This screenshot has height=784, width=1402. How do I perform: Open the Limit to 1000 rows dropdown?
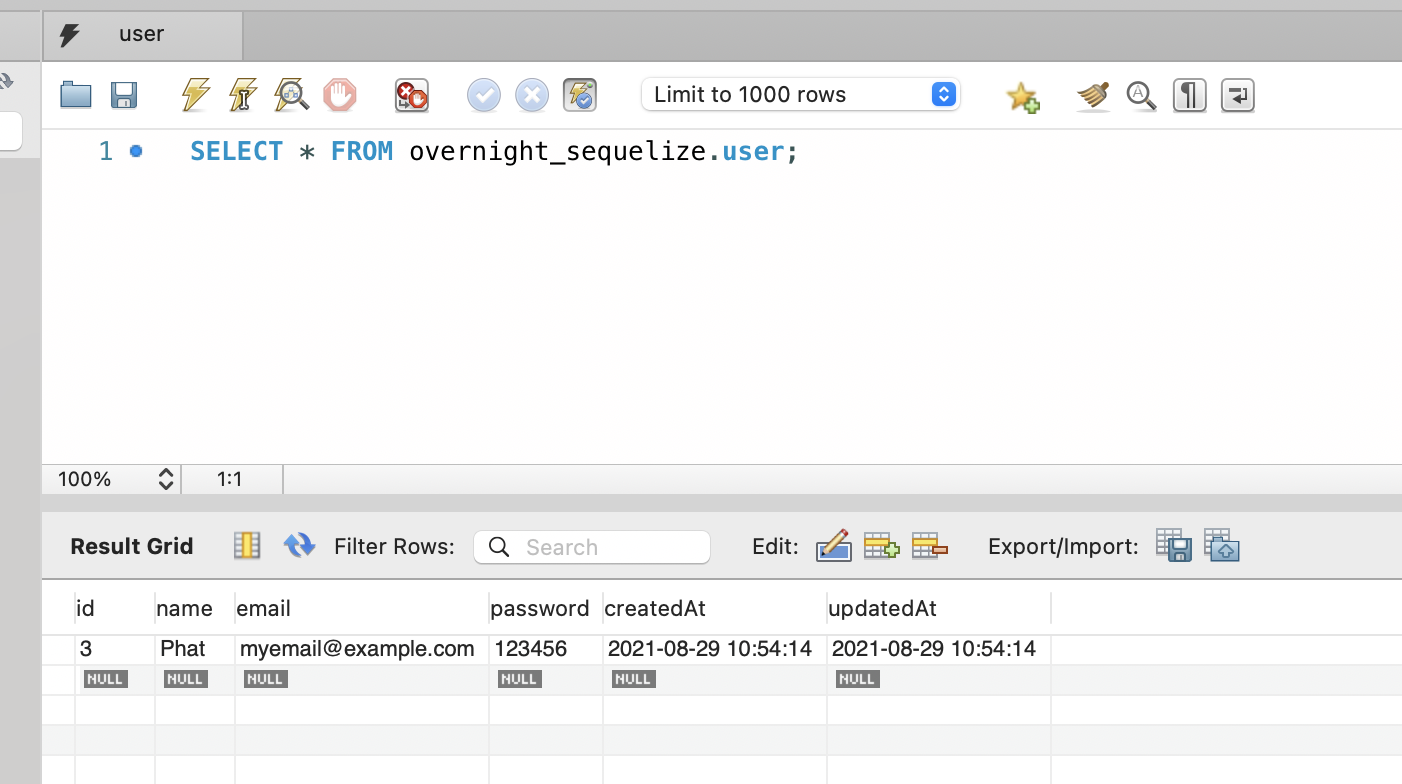800,95
